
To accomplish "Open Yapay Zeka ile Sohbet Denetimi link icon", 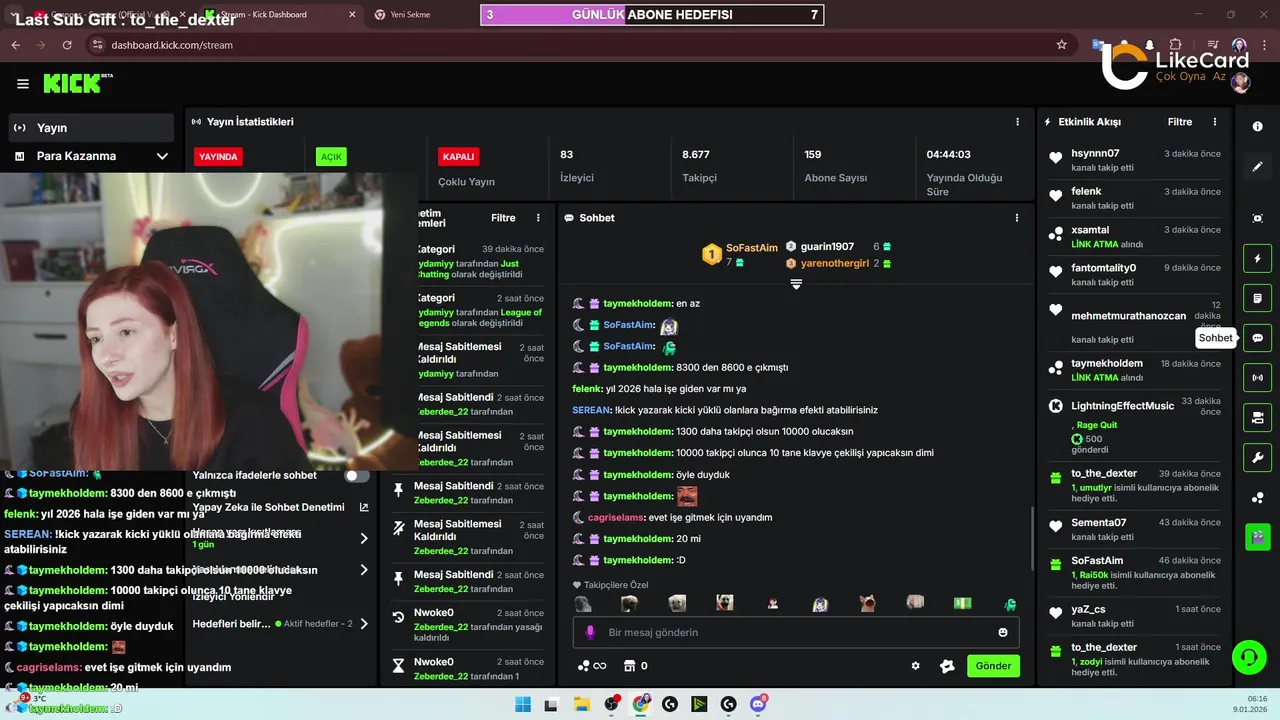I will point(364,508).
